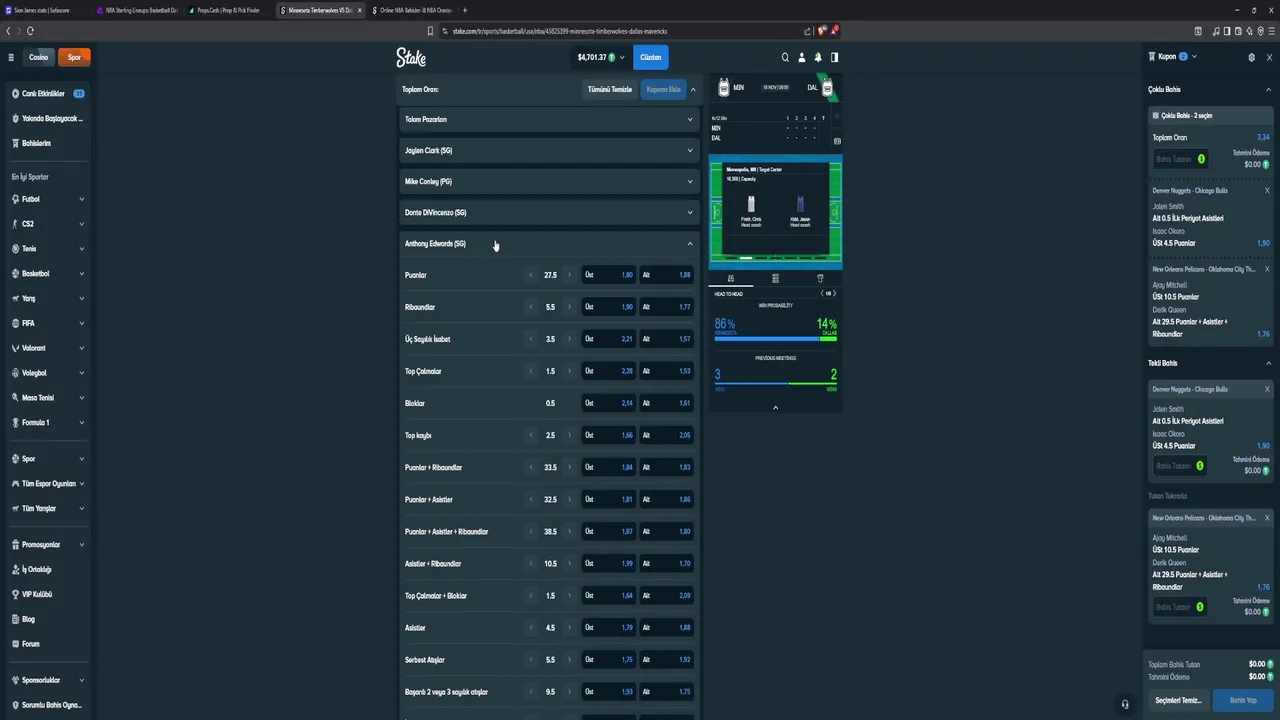Image resolution: width=1280 pixels, height=720 pixels.
Task: Open the user profile icon
Action: (801, 57)
